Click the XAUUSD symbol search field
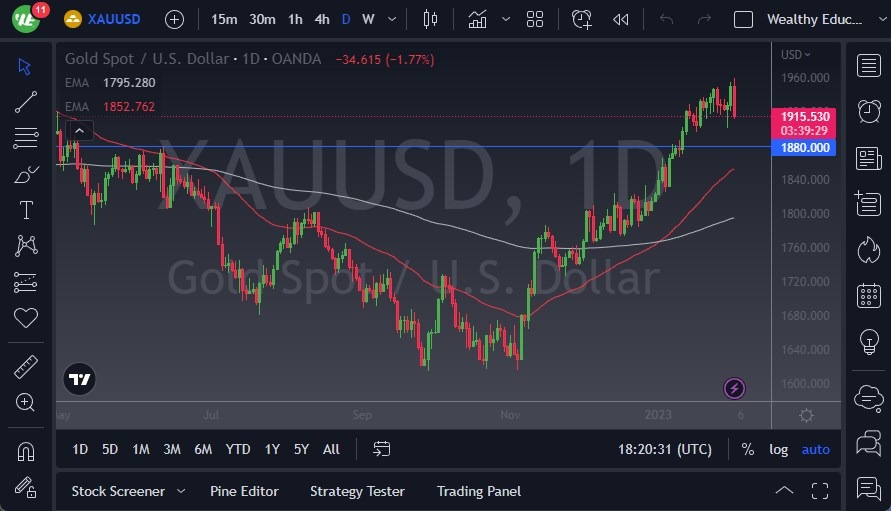The width and height of the screenshot is (891, 511). point(112,19)
